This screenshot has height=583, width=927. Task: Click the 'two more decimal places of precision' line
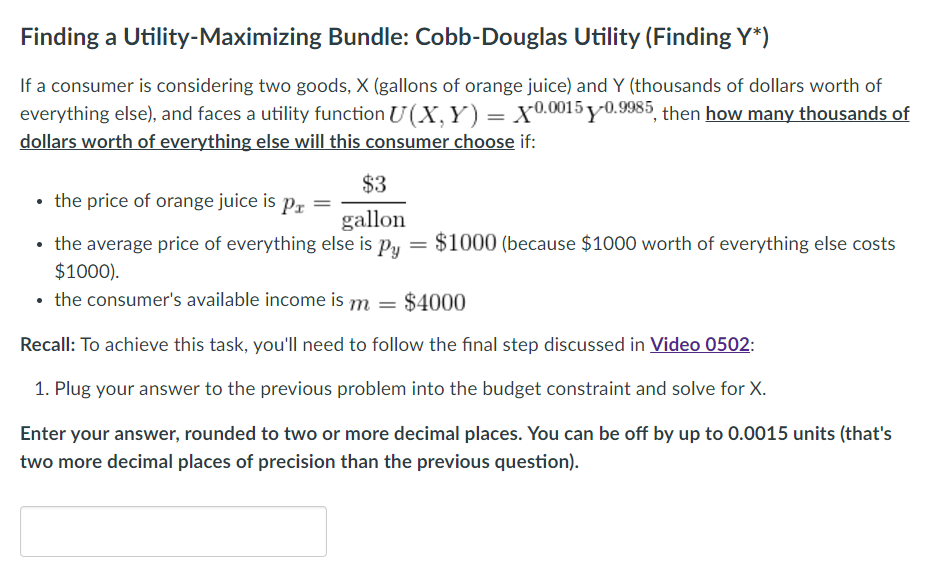[x=299, y=461]
